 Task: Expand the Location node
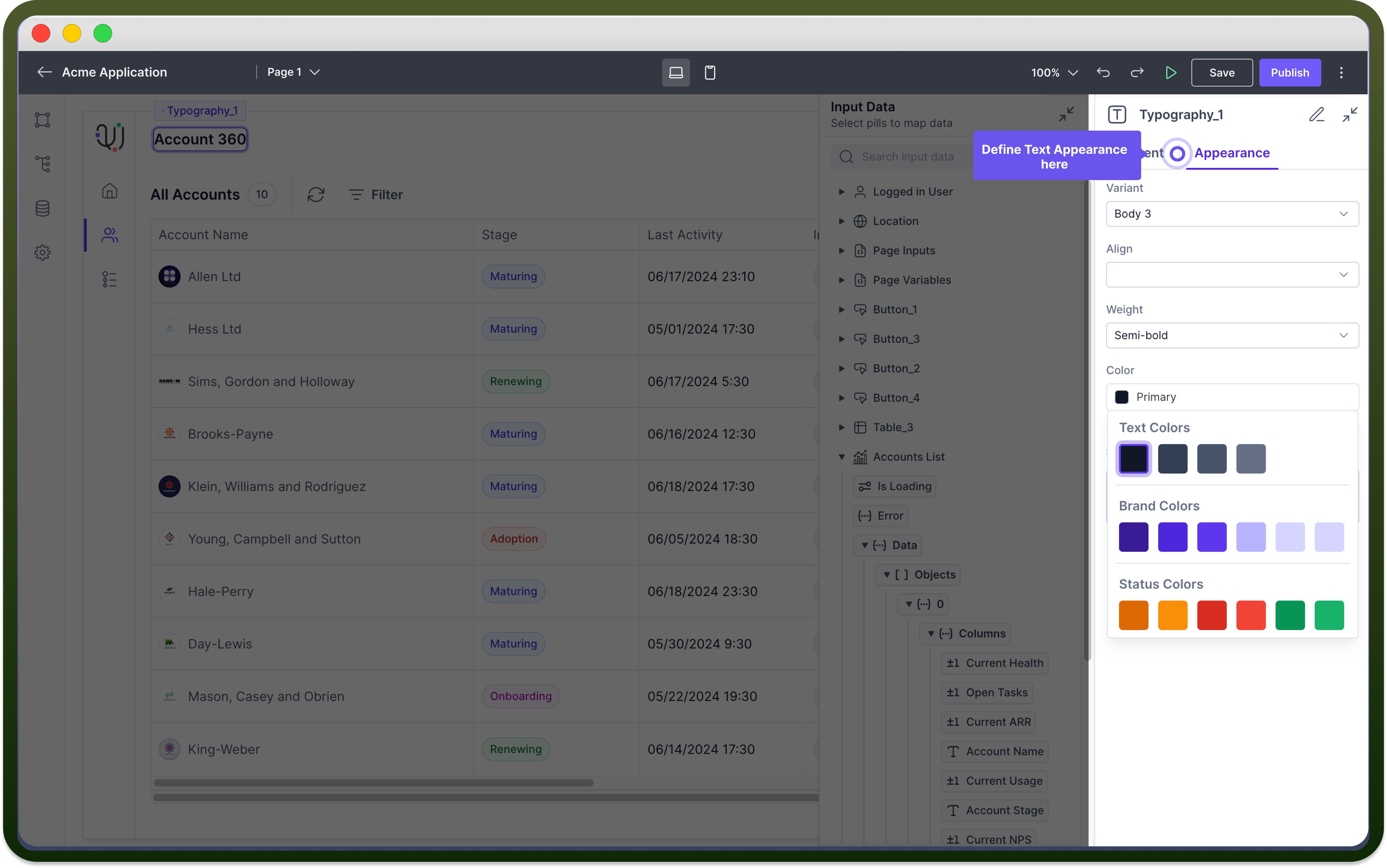(842, 221)
